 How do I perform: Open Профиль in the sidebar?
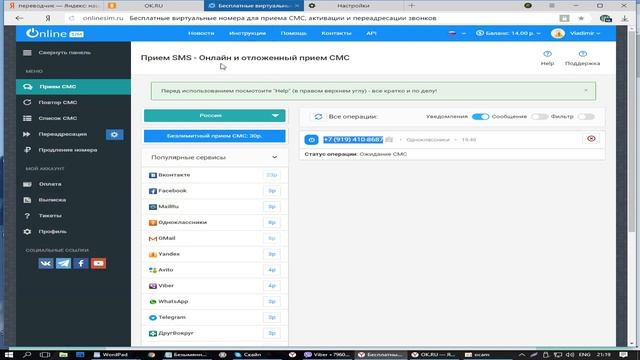pos(73,231)
